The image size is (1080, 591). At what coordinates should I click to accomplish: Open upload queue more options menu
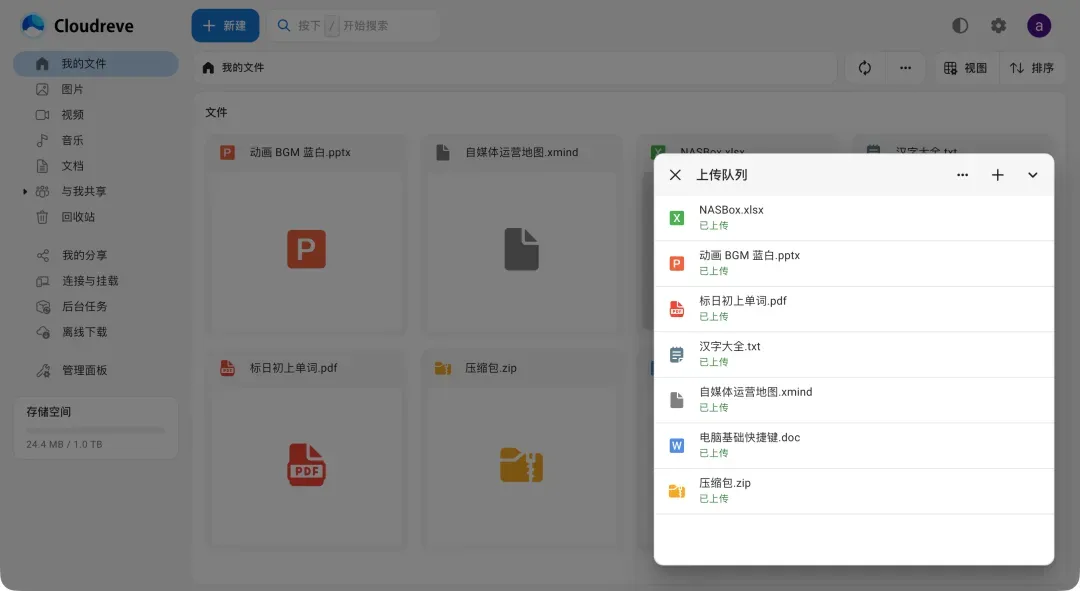tap(962, 175)
